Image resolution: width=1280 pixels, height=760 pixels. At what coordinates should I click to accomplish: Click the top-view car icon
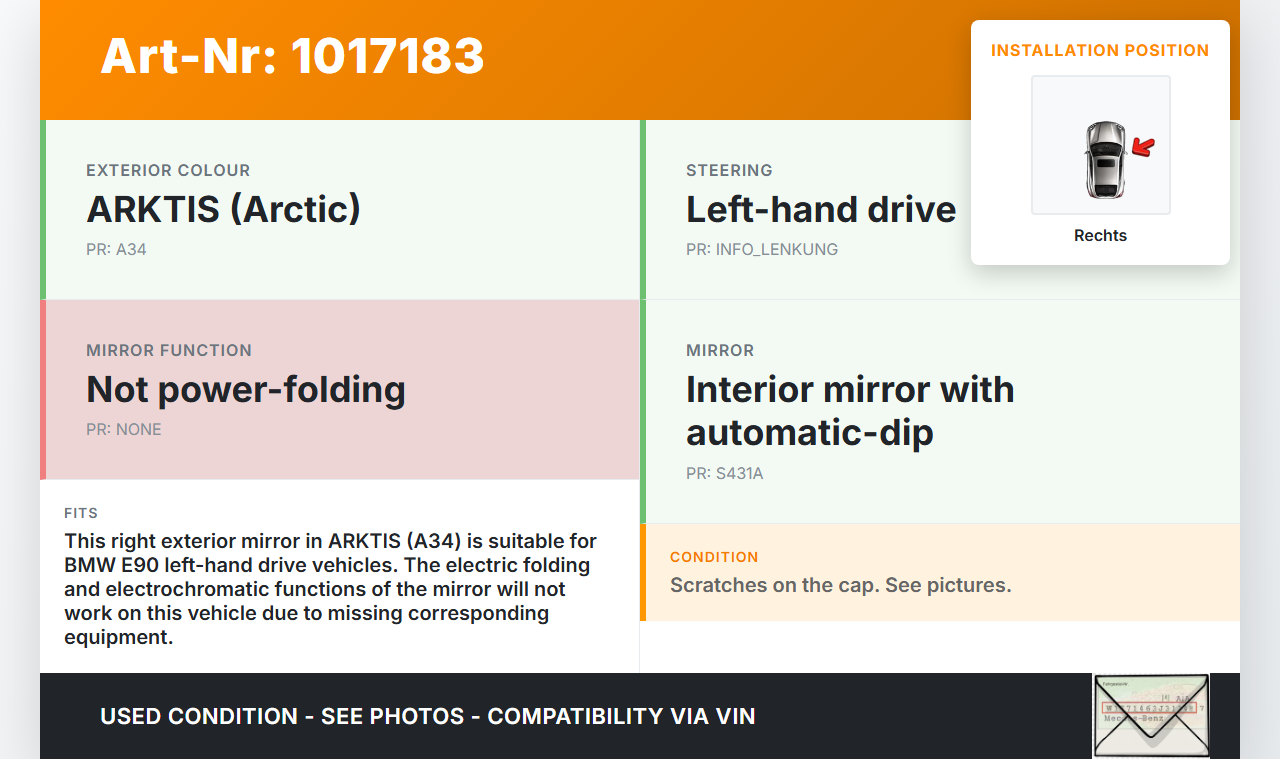(x=1104, y=159)
